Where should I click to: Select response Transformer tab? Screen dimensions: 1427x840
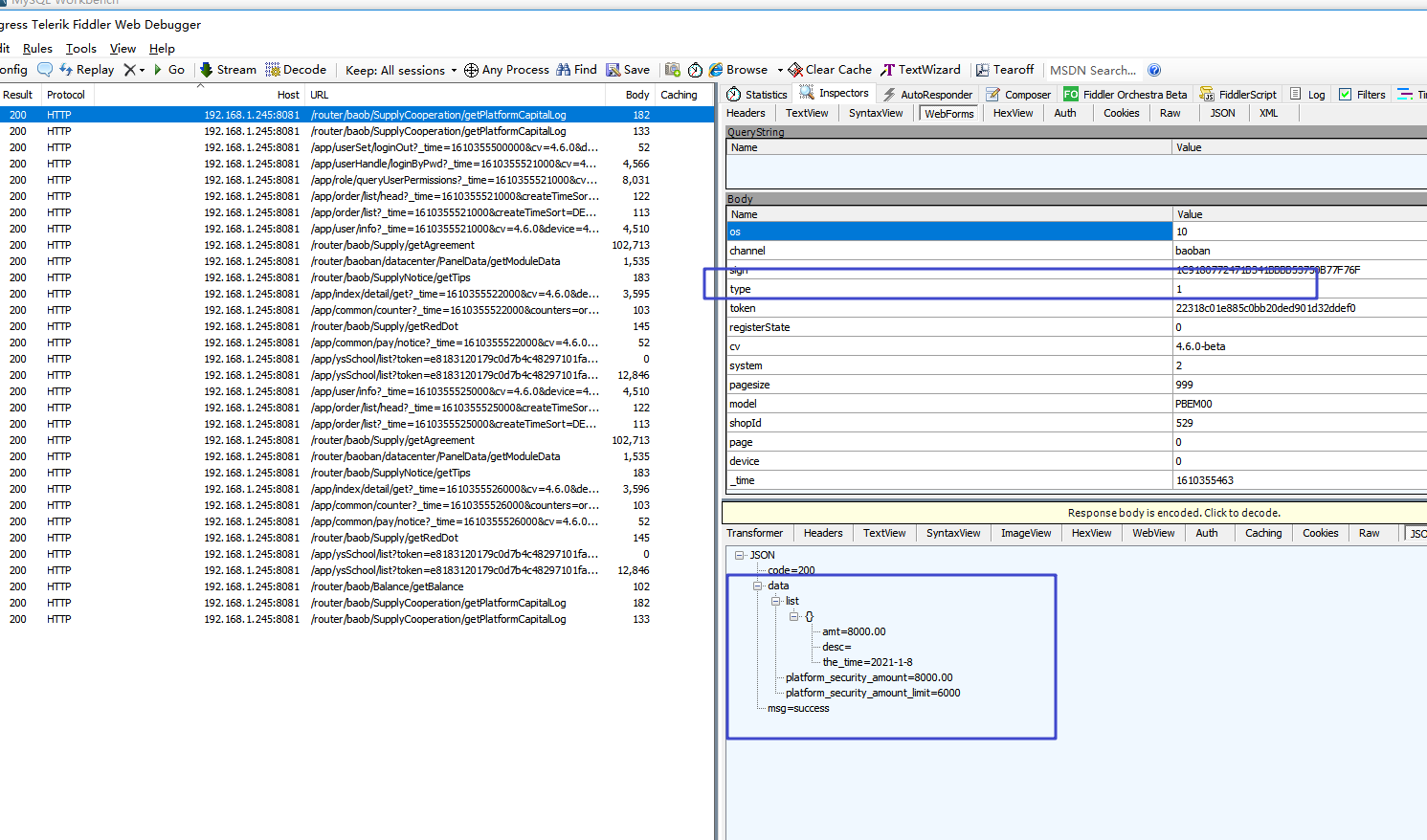click(x=754, y=533)
